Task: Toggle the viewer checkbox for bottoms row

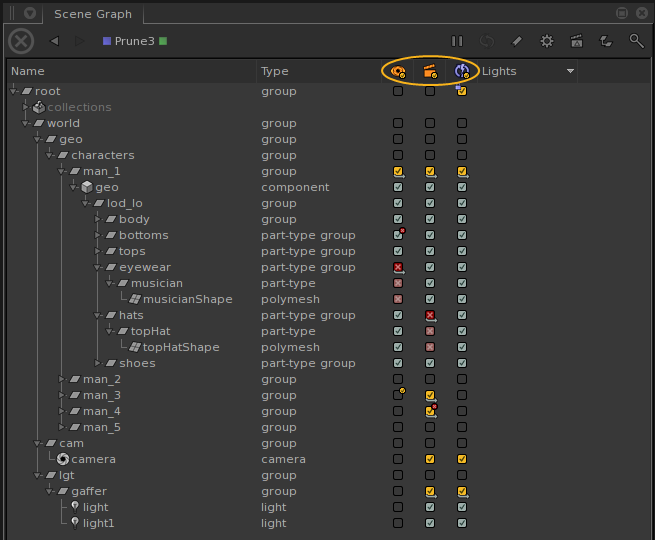Action: click(398, 236)
